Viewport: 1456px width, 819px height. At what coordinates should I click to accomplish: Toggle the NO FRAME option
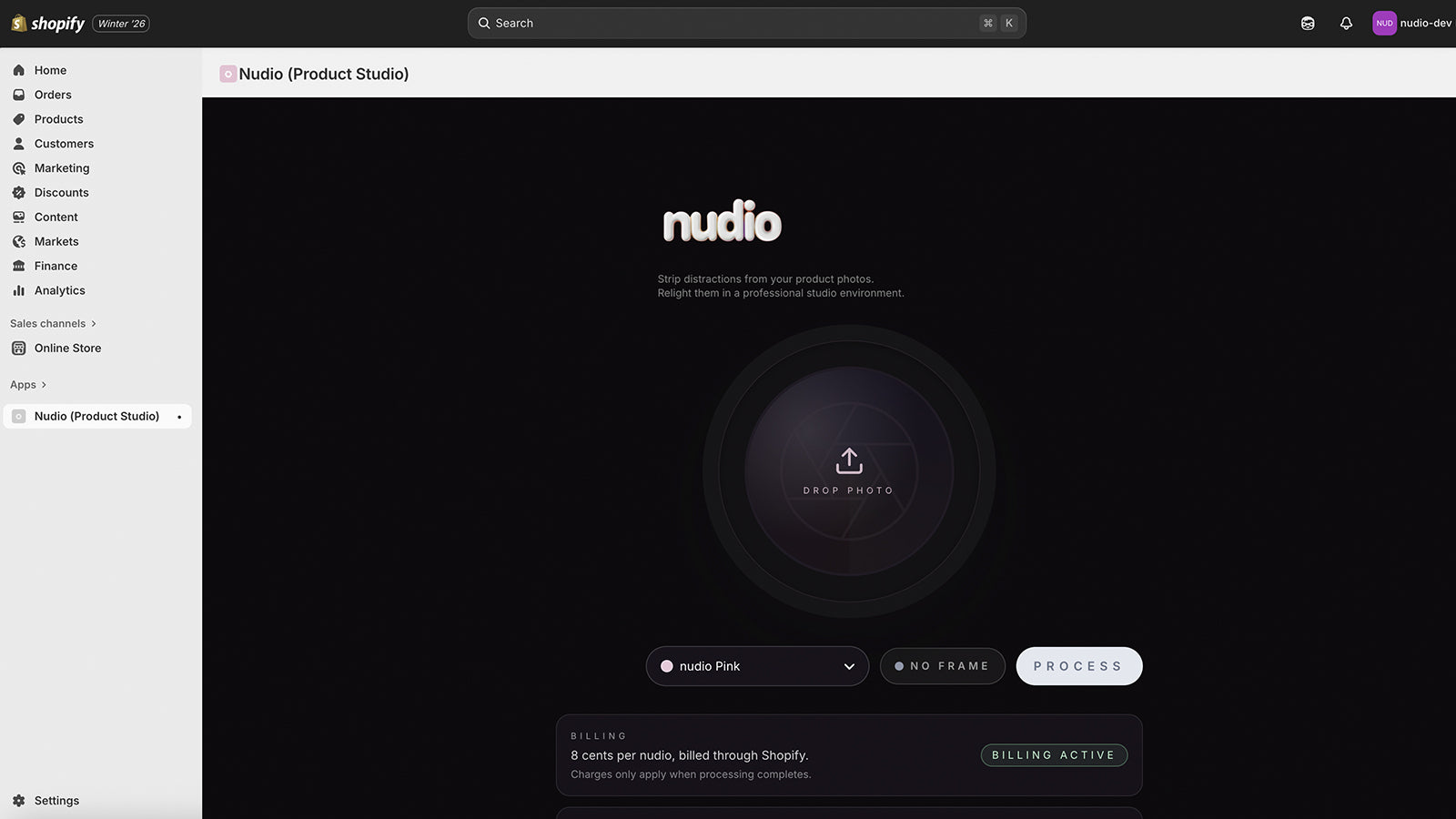(x=942, y=665)
